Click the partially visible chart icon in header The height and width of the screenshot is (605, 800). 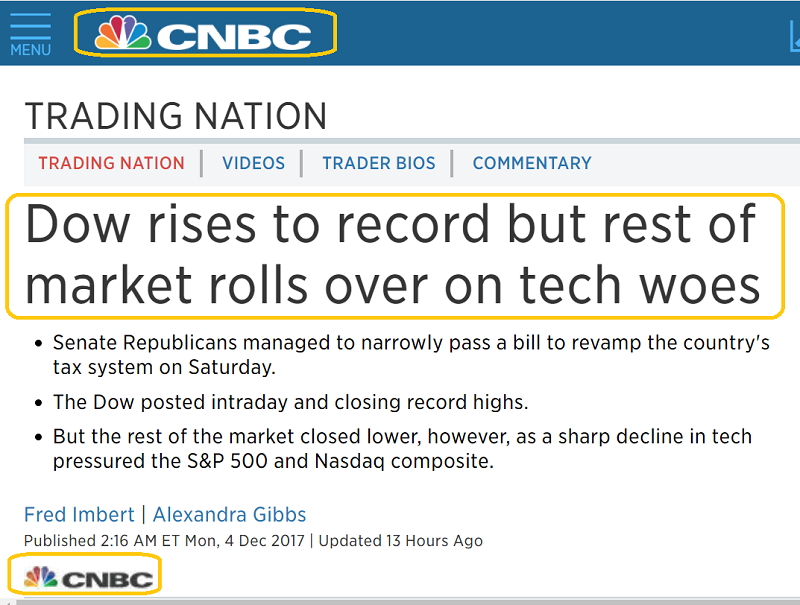tap(794, 37)
